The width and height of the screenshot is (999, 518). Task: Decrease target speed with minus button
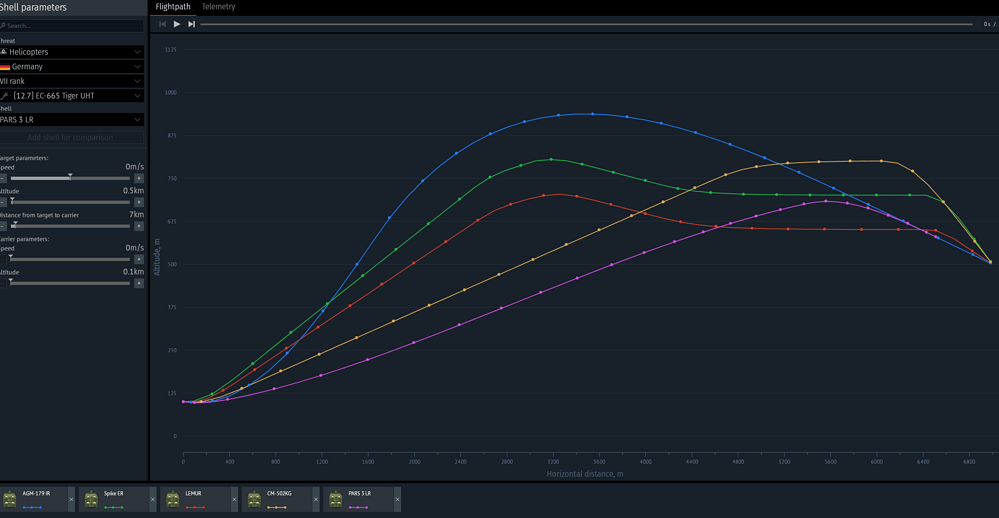[x=3, y=178]
